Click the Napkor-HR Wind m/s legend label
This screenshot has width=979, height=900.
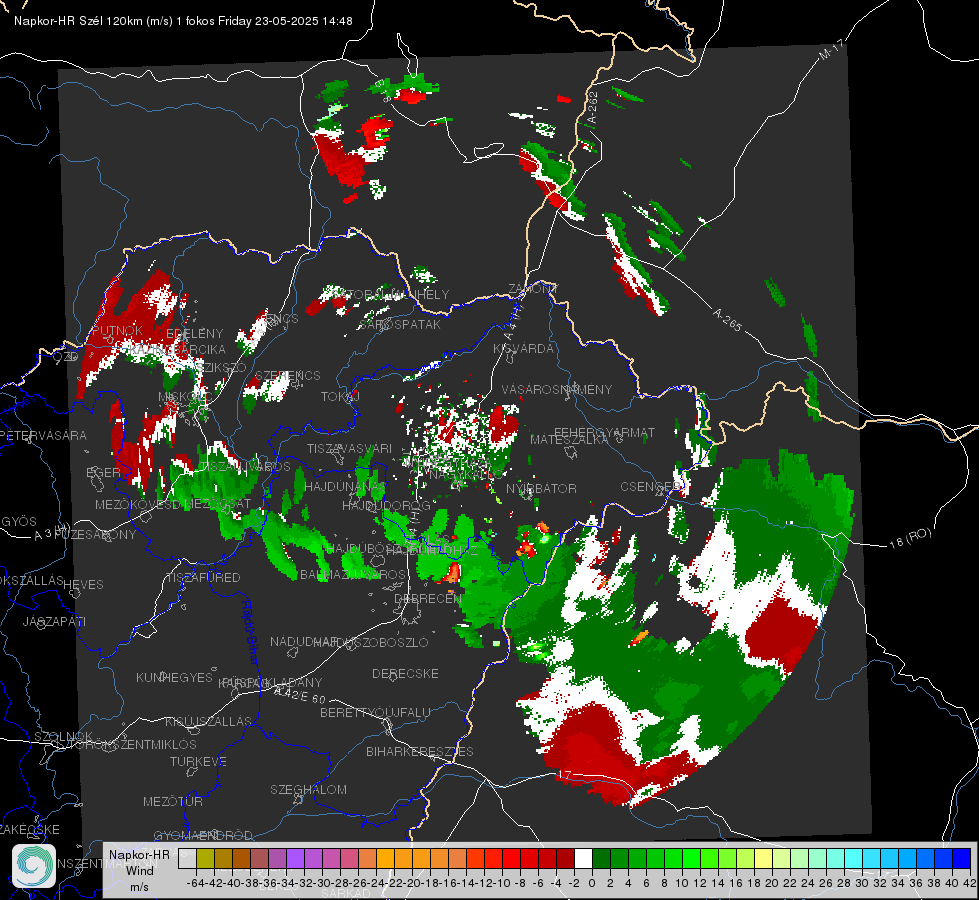139,870
